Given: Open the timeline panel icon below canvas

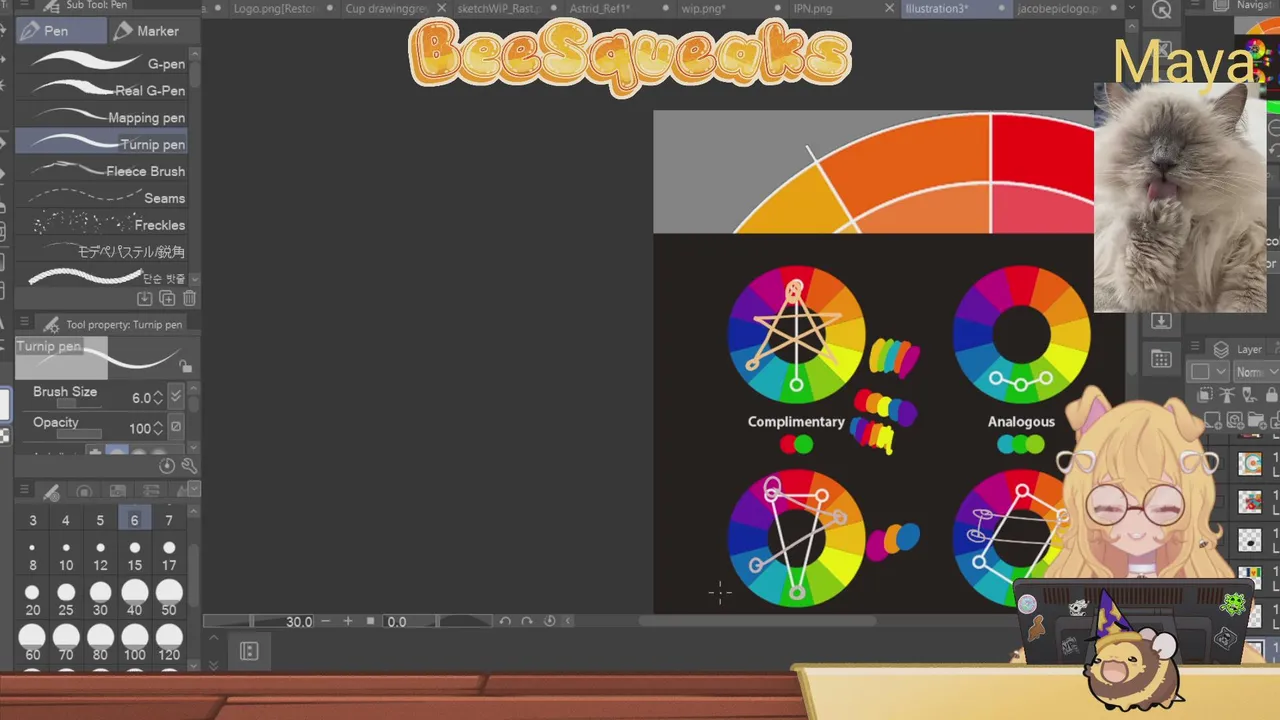Looking at the screenshot, I should click(x=249, y=652).
